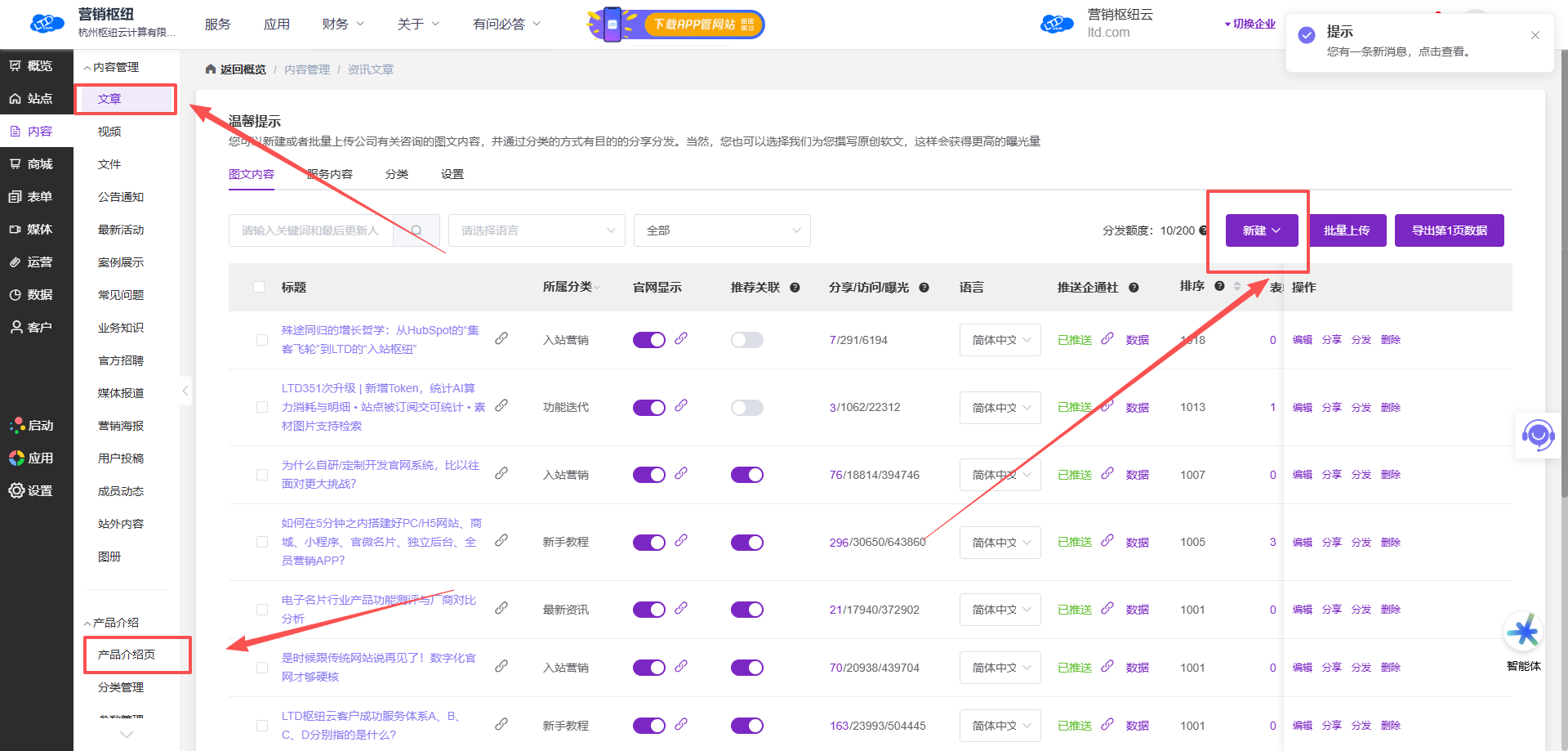Viewport: 1568px width, 751px height.
Task: Close the 提示 notification popup
Action: coord(1535,35)
